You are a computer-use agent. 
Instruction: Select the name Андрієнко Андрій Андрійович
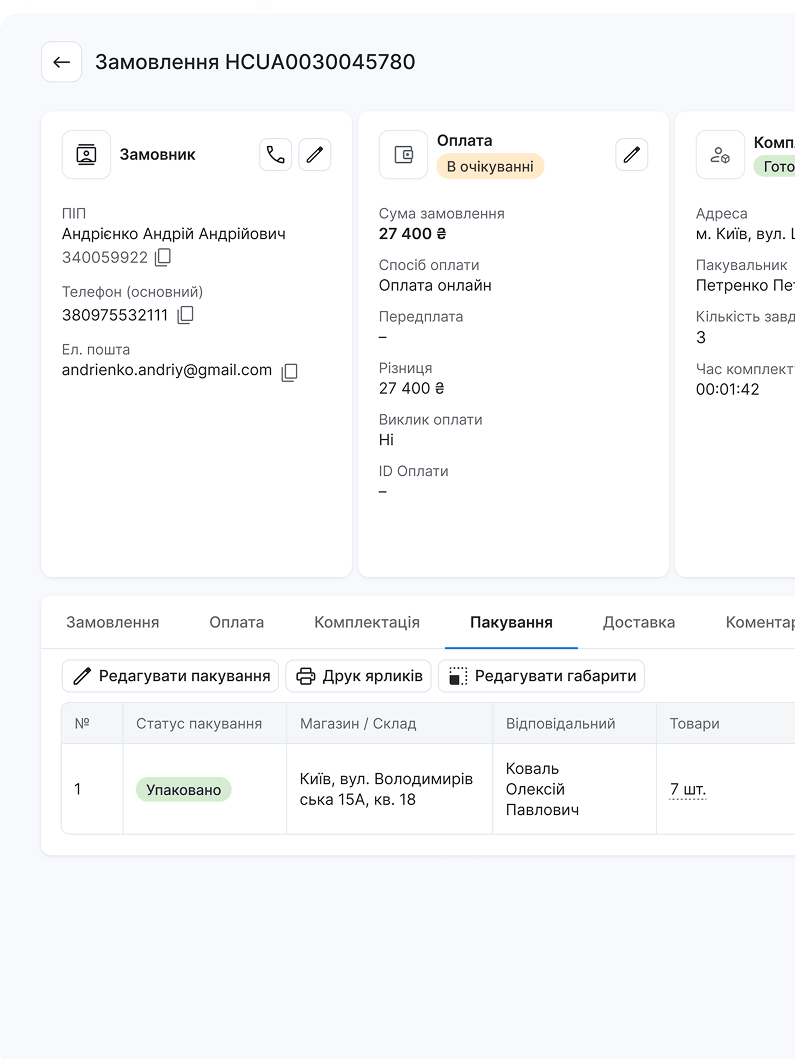click(x=174, y=234)
